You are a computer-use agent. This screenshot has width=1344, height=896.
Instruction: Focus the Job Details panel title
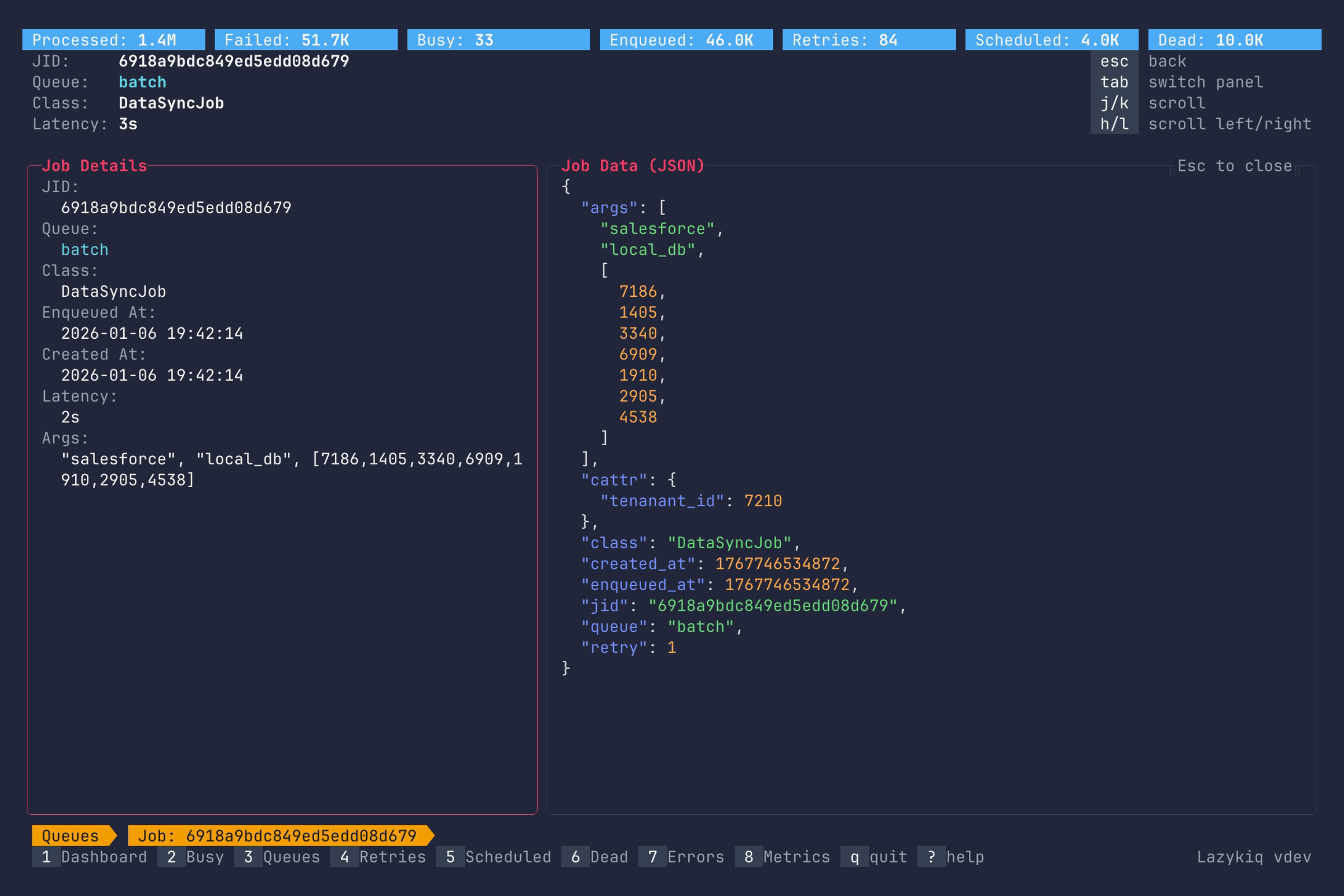pos(94,166)
